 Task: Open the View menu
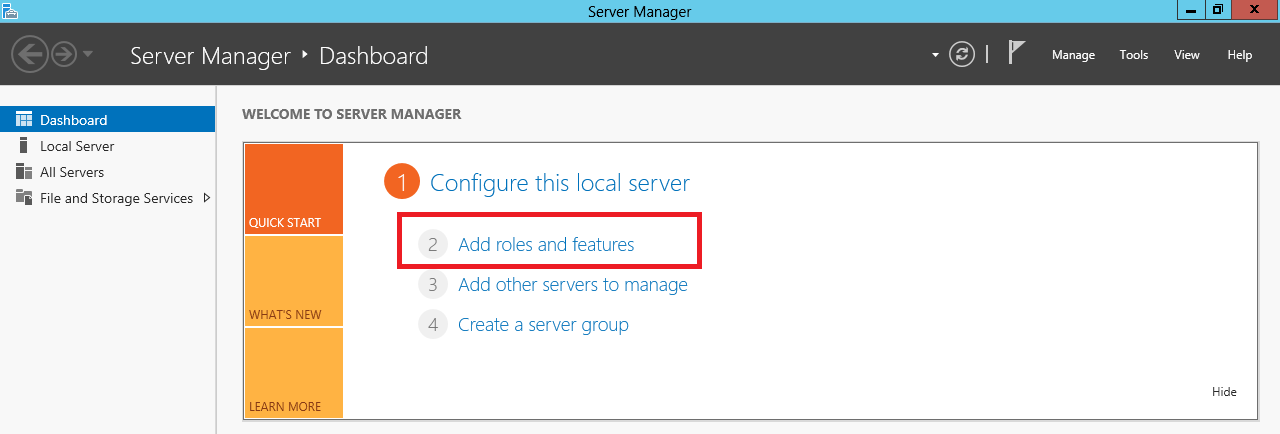coord(1187,55)
